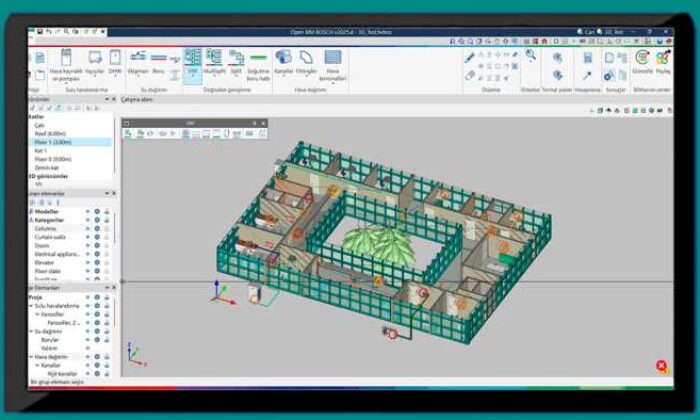Screen dimensions: 700x420
Task: Select the Kat 1 floor entry
Action: tap(40, 150)
